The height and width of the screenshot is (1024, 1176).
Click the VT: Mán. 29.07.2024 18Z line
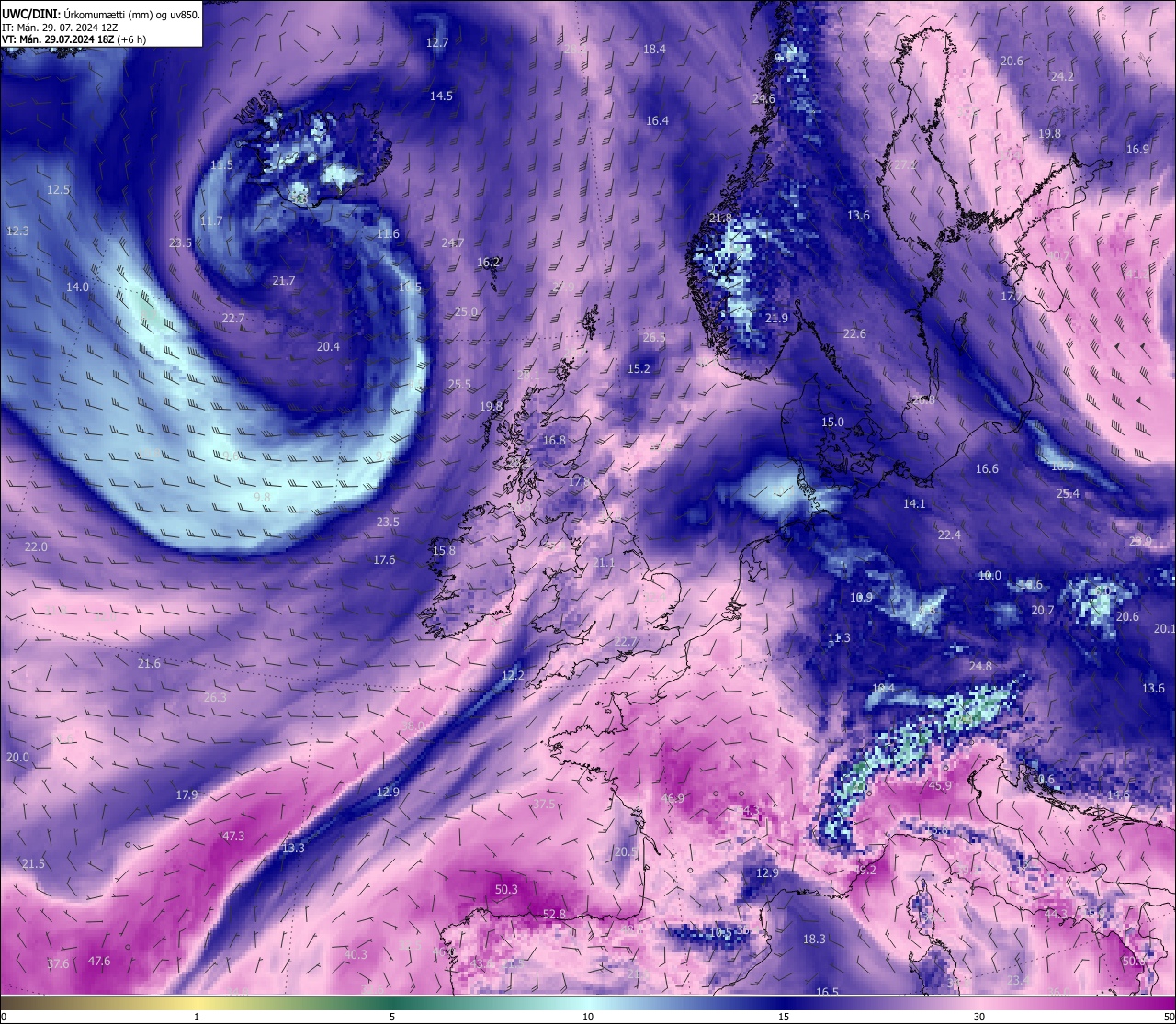coord(73,39)
